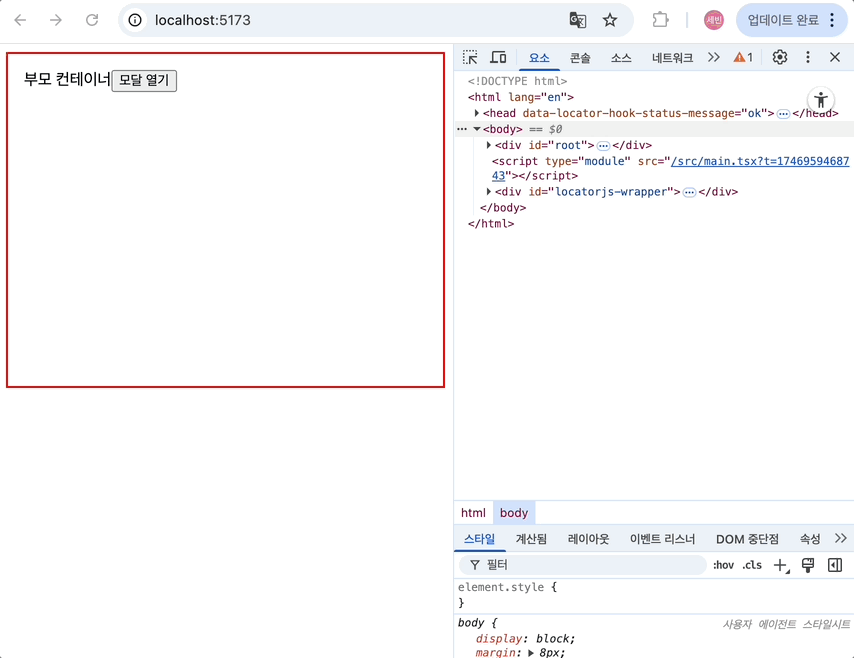Close the DevTools panel

tap(835, 57)
